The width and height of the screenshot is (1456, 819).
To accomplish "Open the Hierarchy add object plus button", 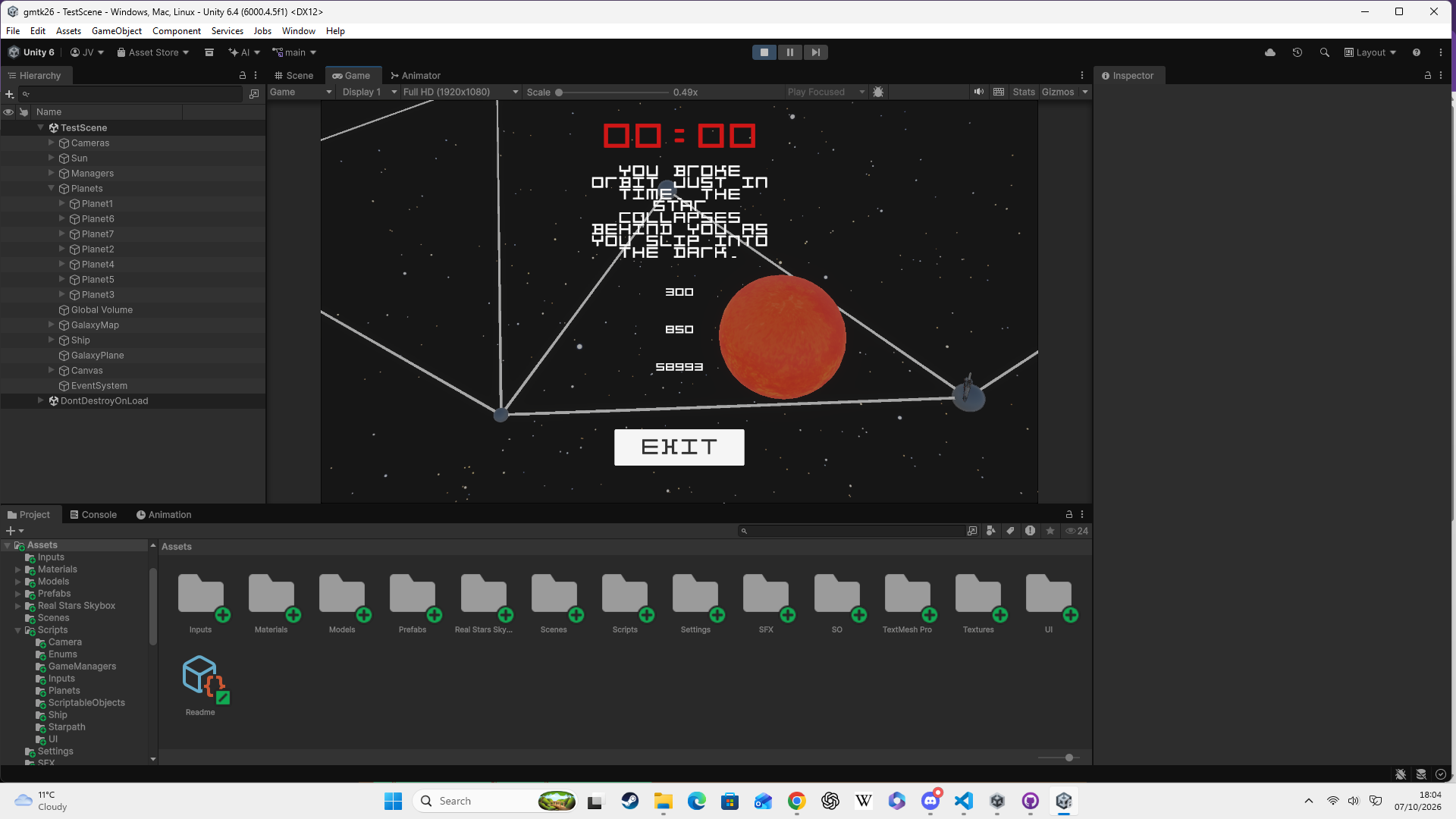I will tap(10, 94).
